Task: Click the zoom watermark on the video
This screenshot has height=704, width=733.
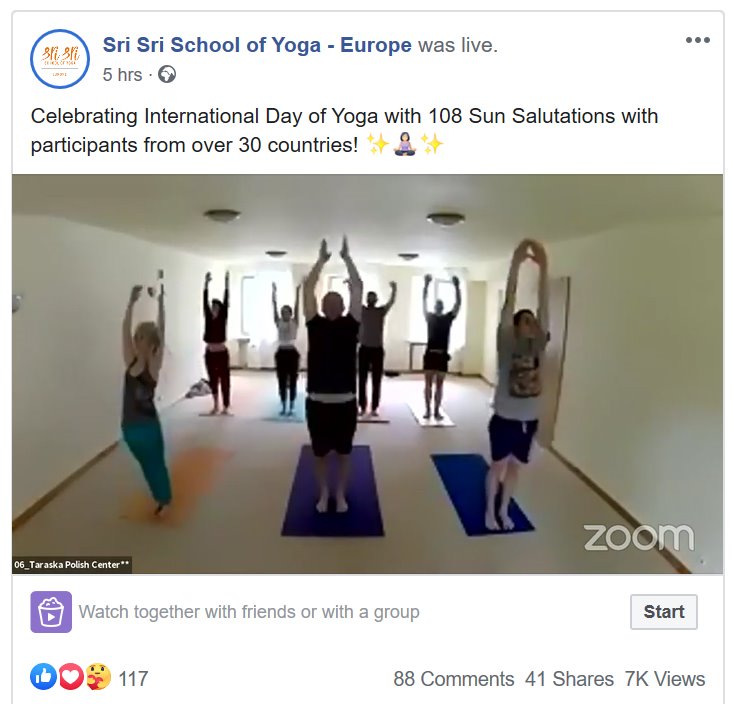Action: click(x=639, y=537)
